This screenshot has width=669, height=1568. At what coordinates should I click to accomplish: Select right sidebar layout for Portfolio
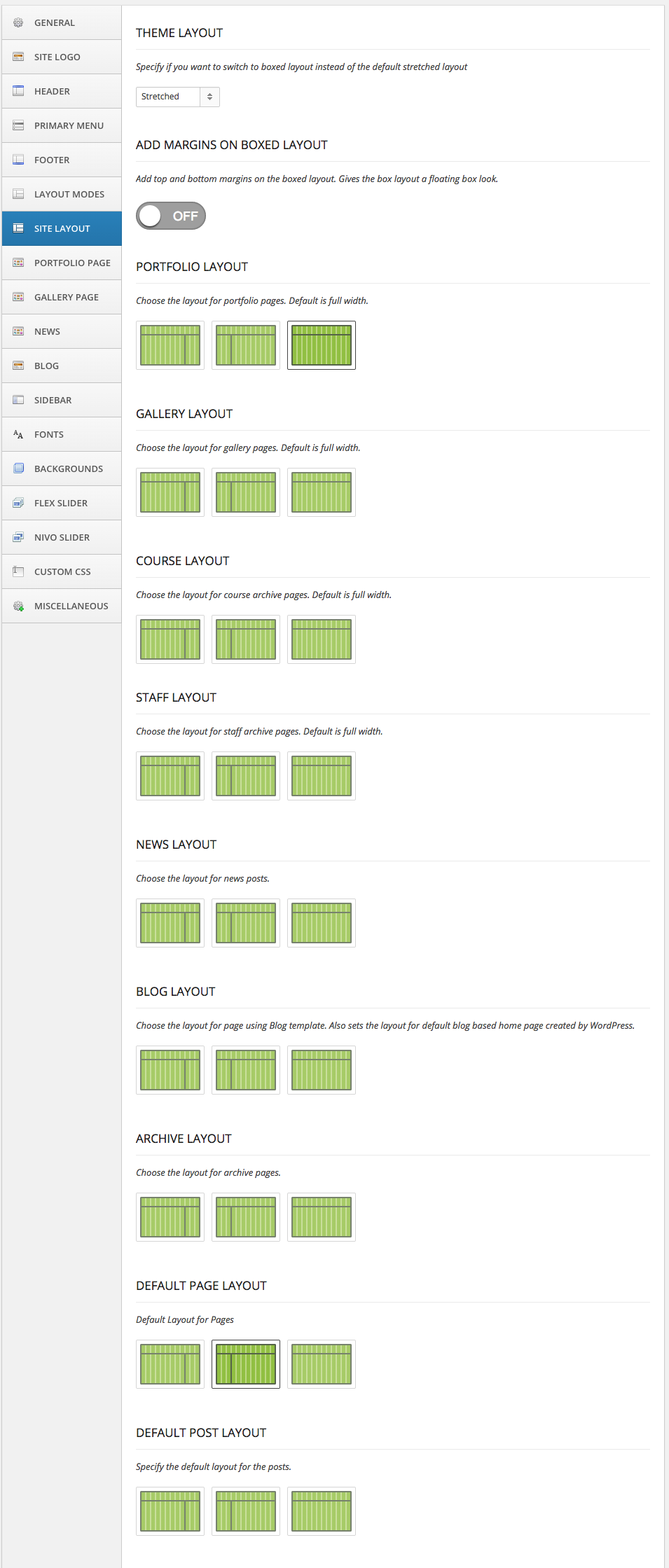pos(170,345)
